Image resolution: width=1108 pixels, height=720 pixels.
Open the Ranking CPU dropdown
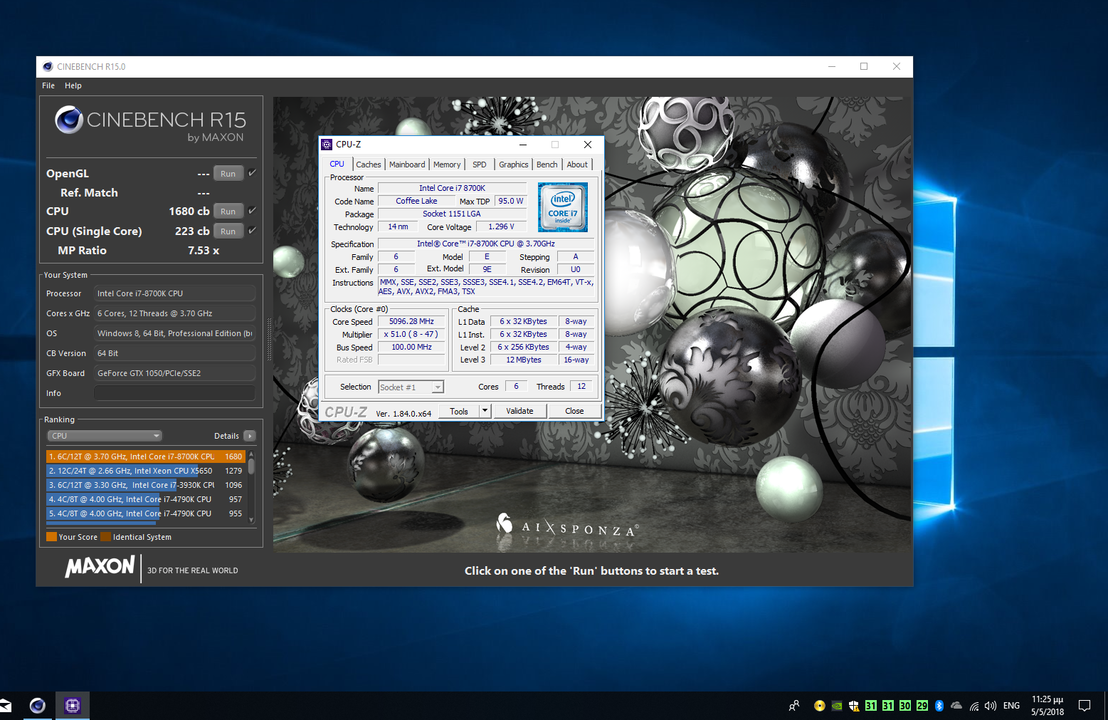click(x=104, y=436)
